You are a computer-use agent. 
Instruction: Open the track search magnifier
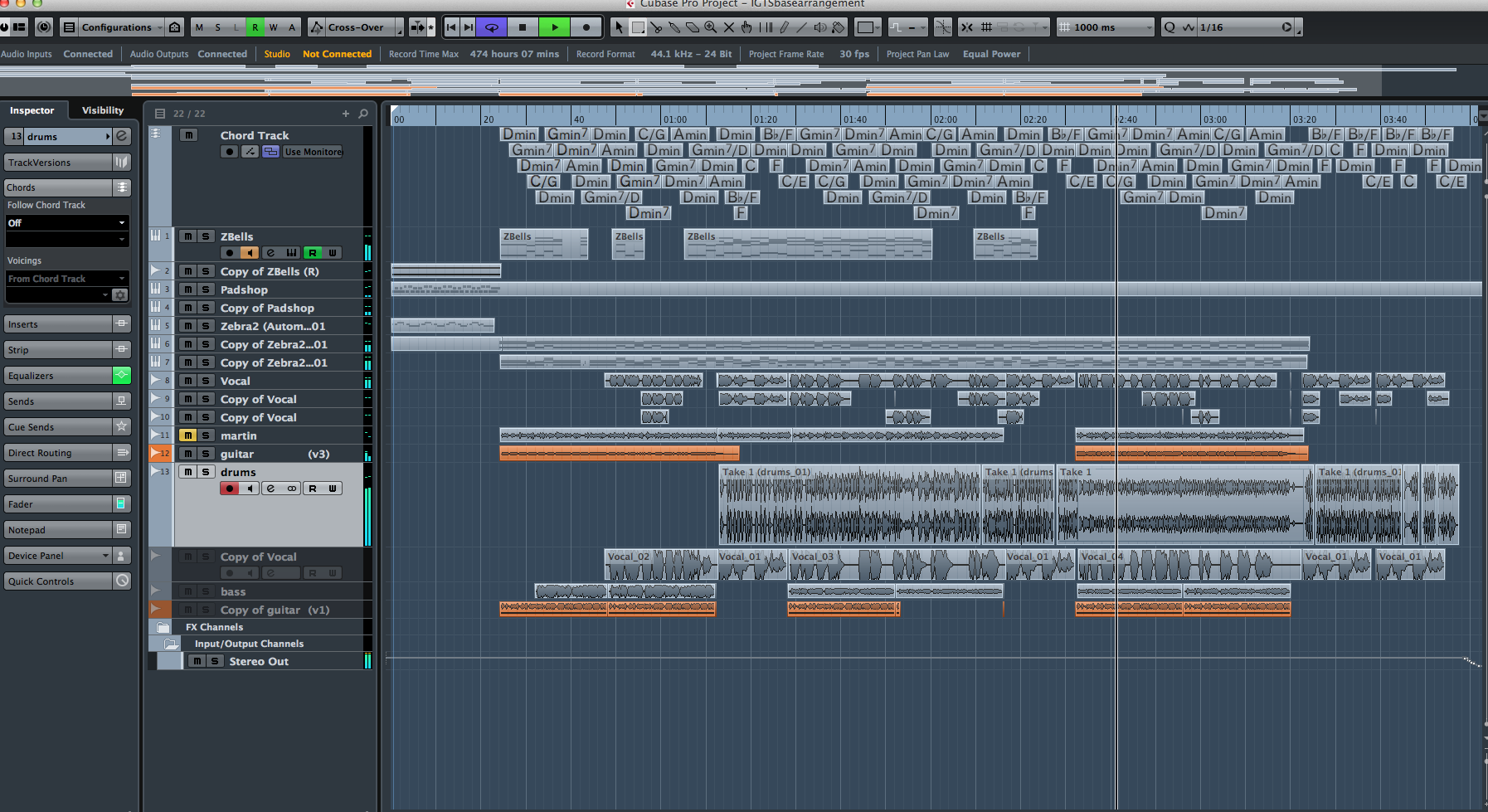coord(363,114)
